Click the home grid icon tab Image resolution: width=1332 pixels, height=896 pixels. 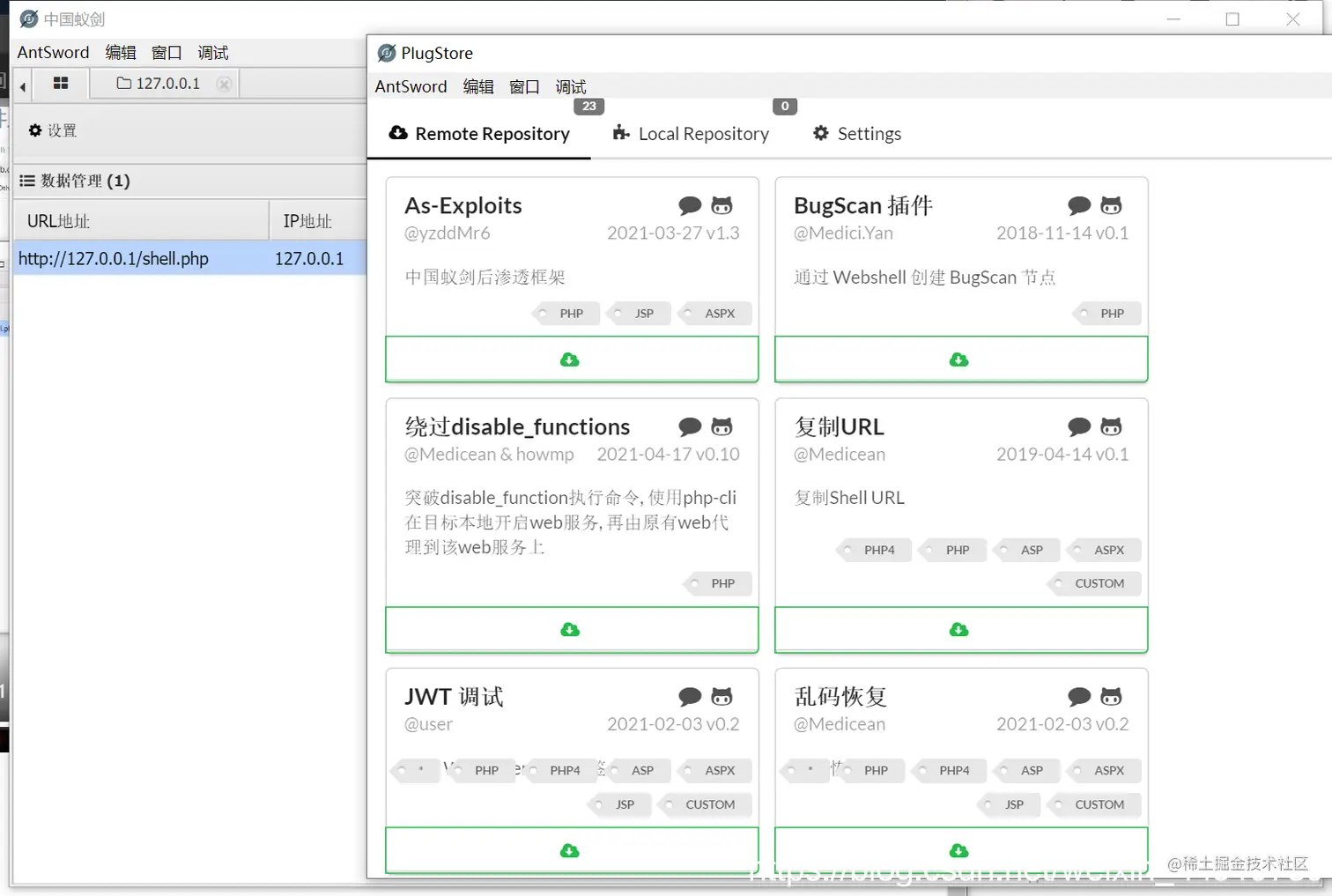(x=61, y=84)
